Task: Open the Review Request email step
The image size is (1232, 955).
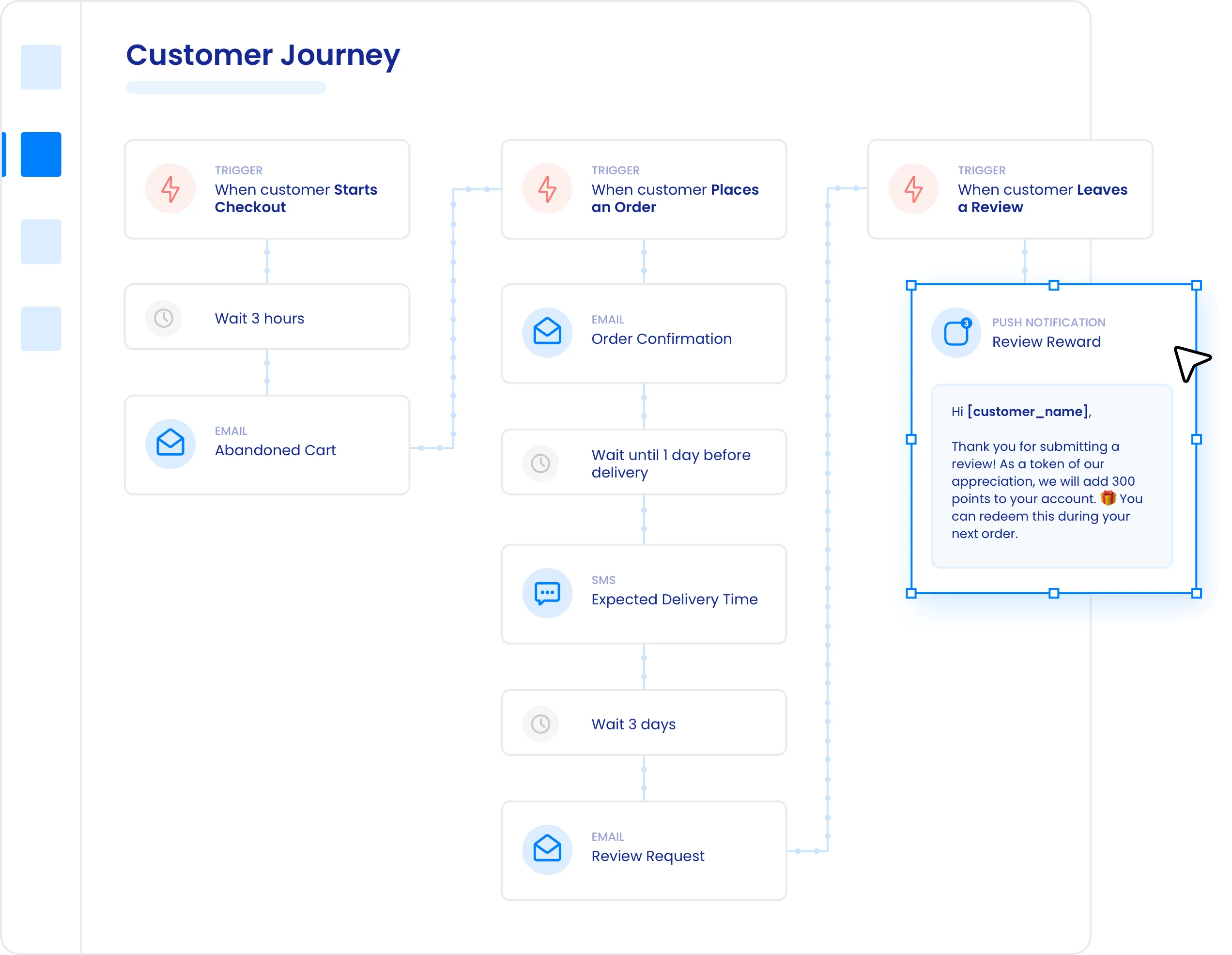Action: pyautogui.click(x=644, y=851)
